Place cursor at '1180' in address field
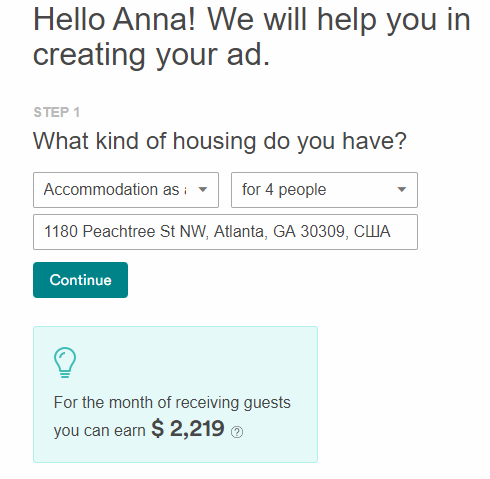 (61, 231)
